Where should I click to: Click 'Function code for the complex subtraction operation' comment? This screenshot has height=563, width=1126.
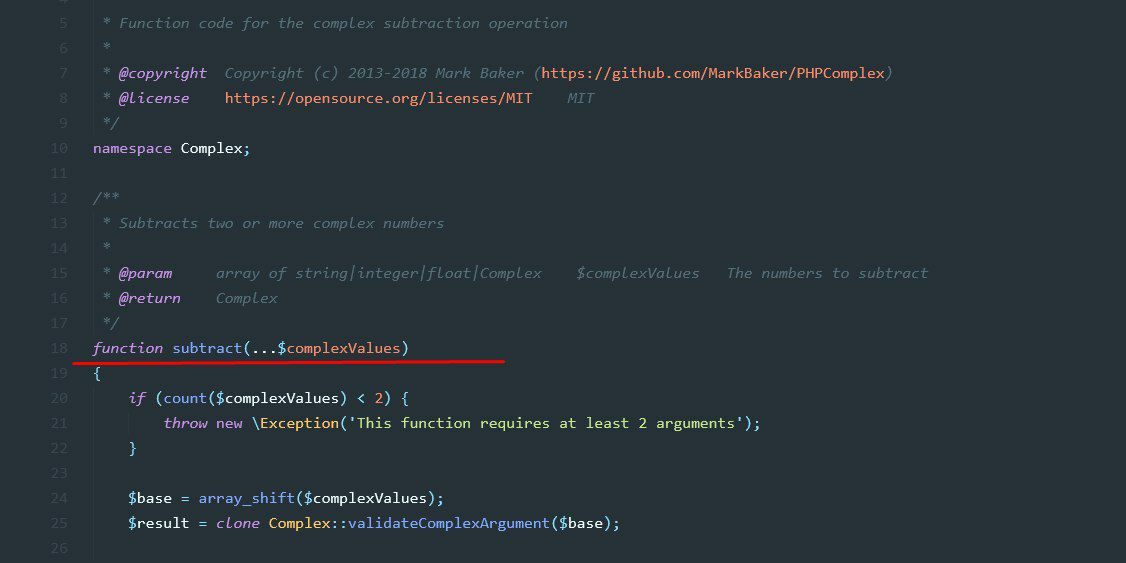tap(343, 24)
